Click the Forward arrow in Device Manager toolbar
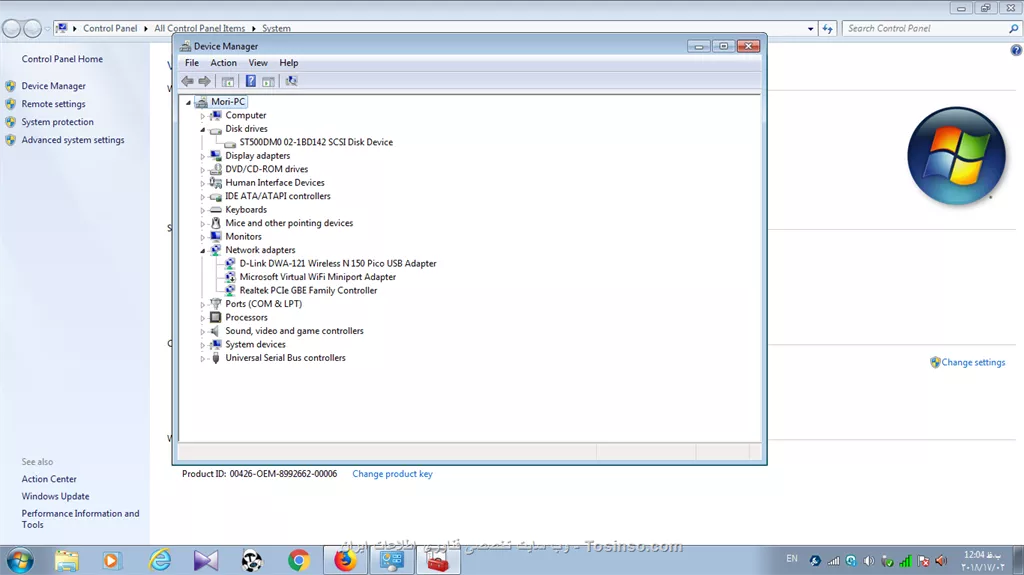This screenshot has height=575, width=1024. 204,81
